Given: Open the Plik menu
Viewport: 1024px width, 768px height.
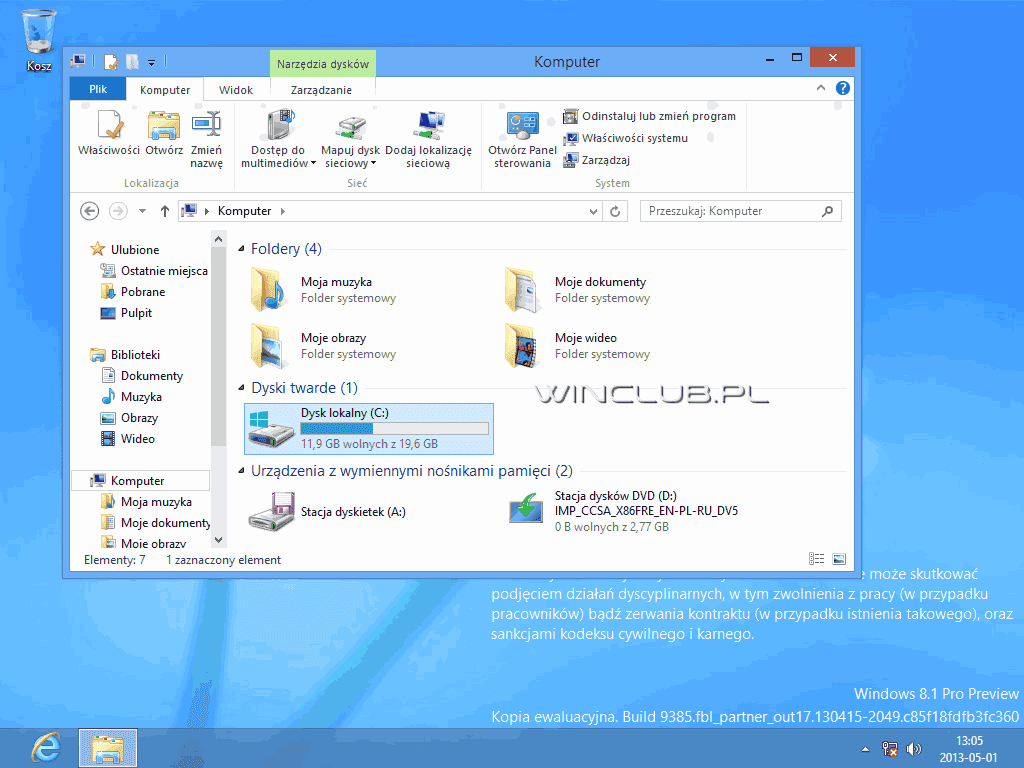Looking at the screenshot, I should click(96, 89).
